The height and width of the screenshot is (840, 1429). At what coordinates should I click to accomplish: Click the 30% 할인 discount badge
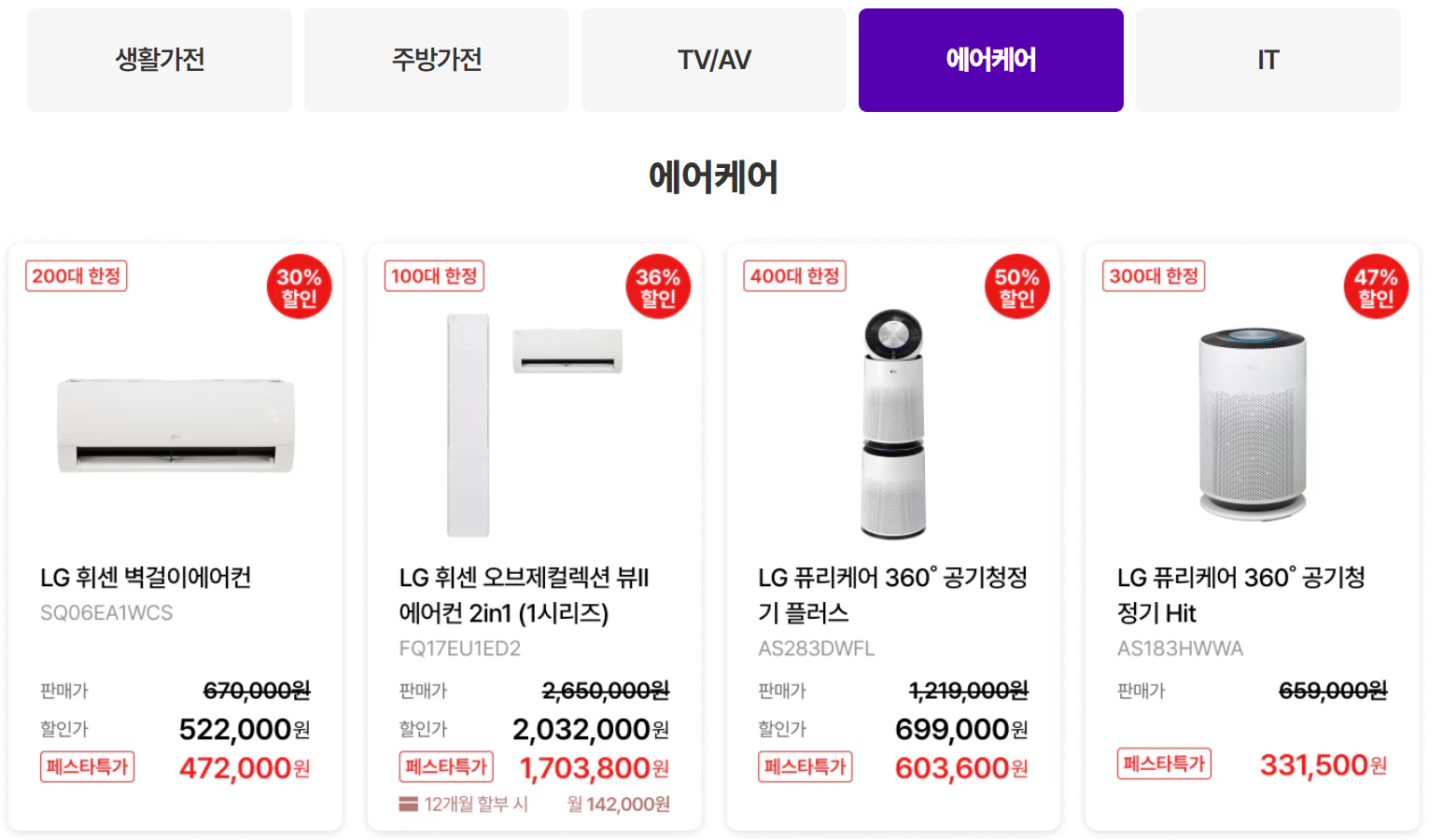(x=299, y=286)
